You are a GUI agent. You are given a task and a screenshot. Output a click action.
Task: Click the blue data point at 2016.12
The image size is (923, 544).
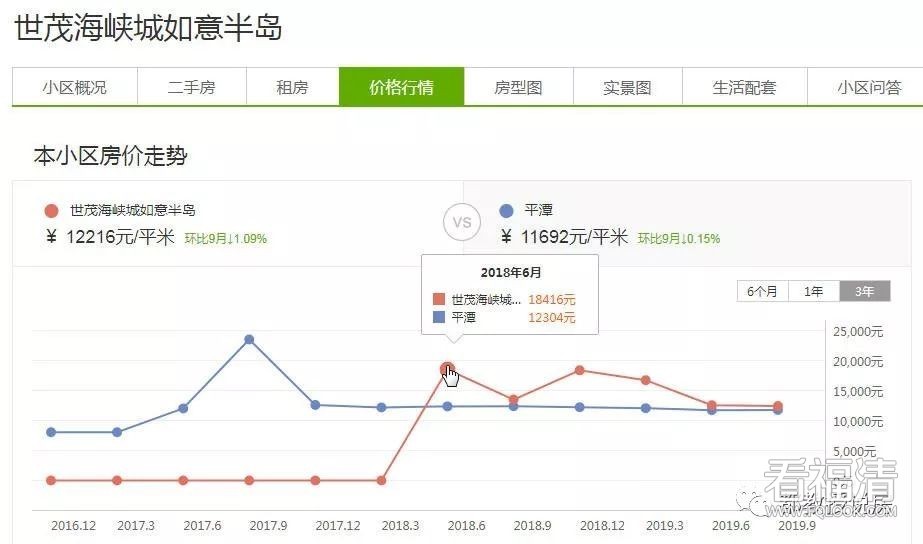tap(51, 432)
